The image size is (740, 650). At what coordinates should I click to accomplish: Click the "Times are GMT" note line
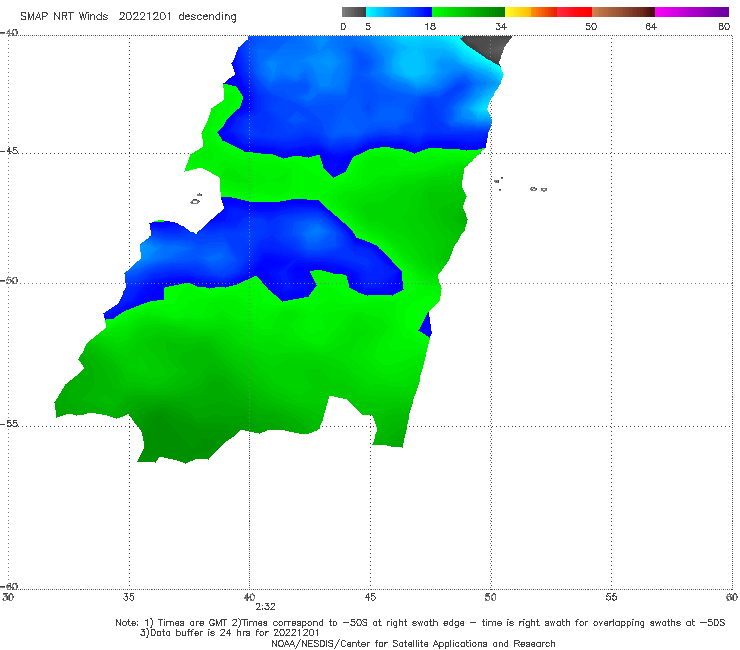tap(420, 623)
